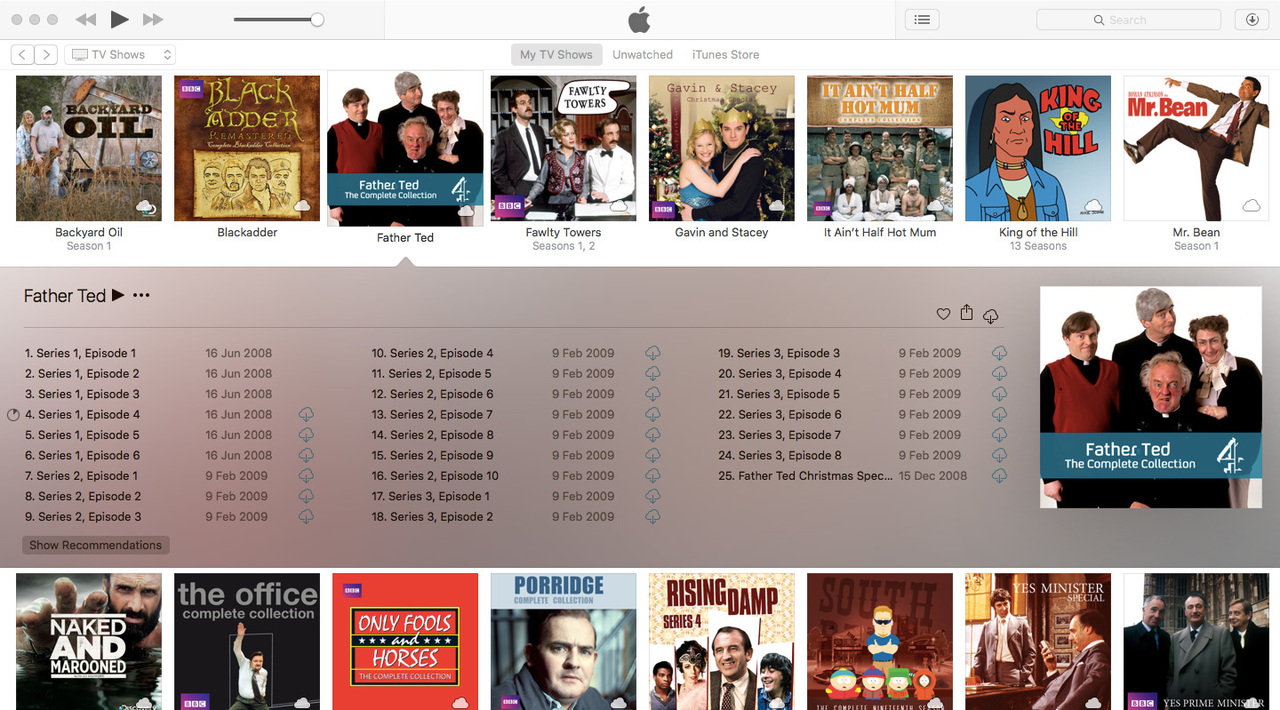Download Series 3, Episode 3 from cloud
Image resolution: width=1280 pixels, height=710 pixels.
(x=999, y=353)
